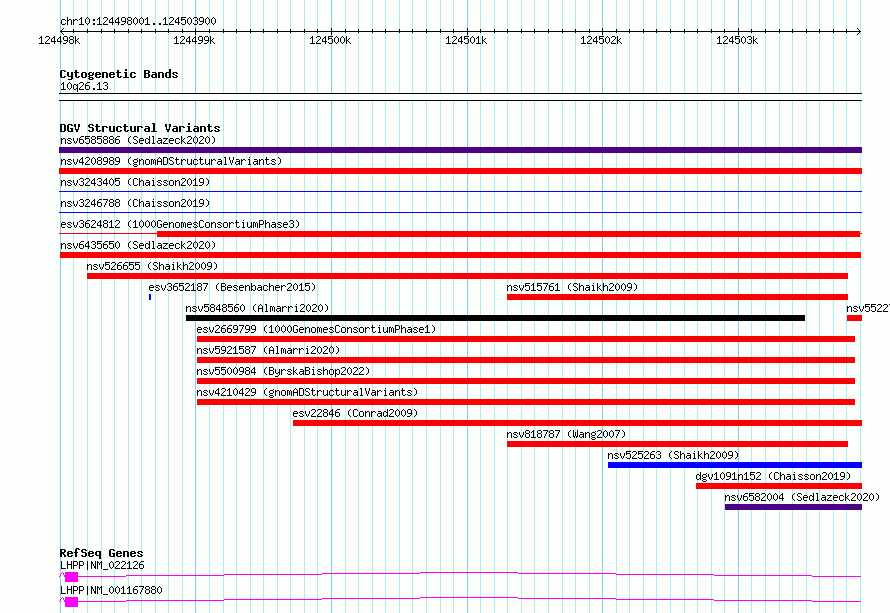
Task: Click the Cytogenetic Bands track title
Action: (119, 74)
